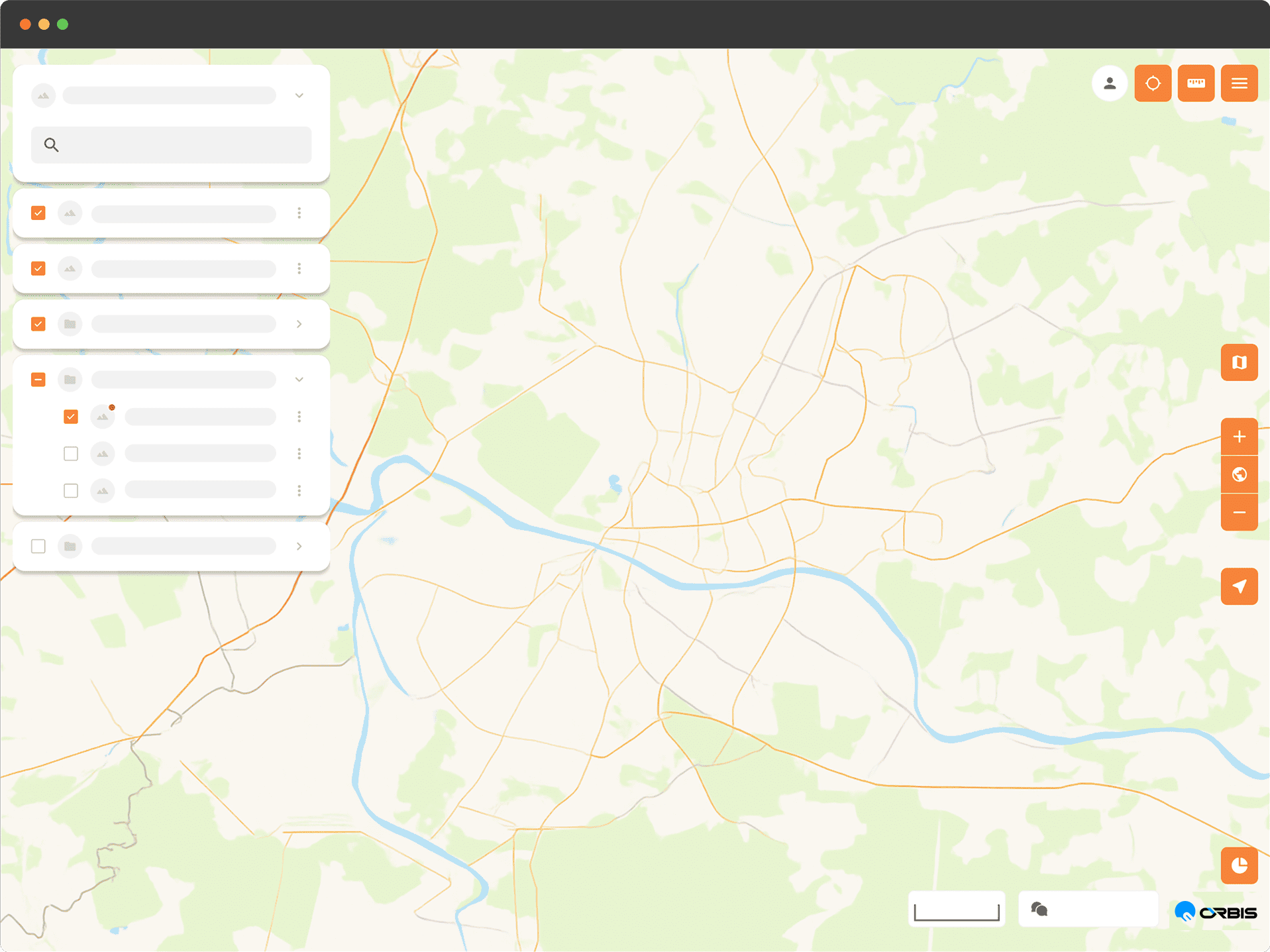The height and width of the screenshot is (952, 1270).
Task: Click the layer search input field
Action: pos(172,144)
